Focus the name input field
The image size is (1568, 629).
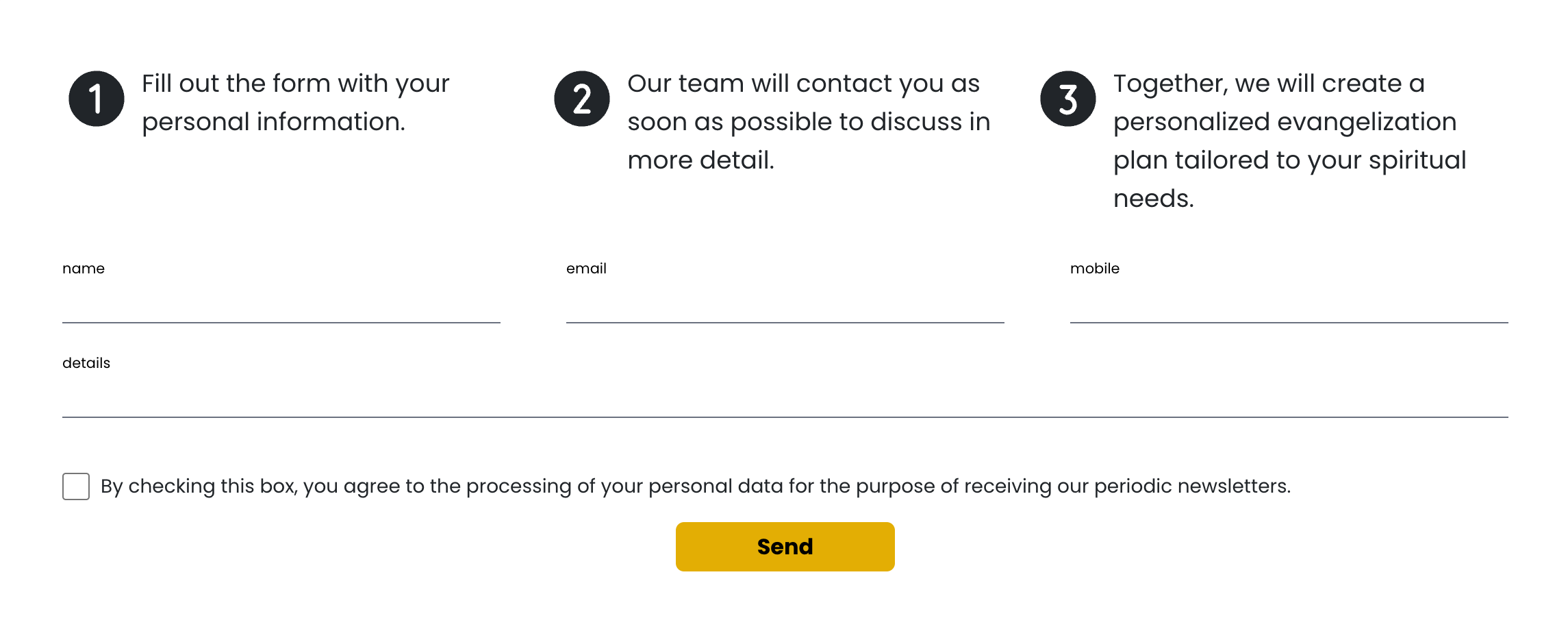tap(281, 306)
